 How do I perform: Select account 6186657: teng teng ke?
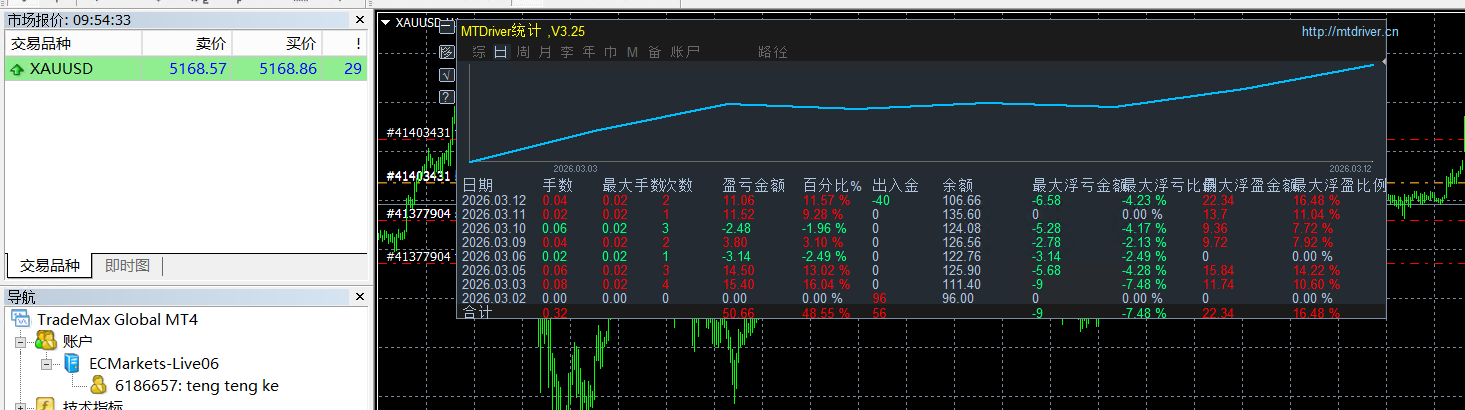click(197, 386)
